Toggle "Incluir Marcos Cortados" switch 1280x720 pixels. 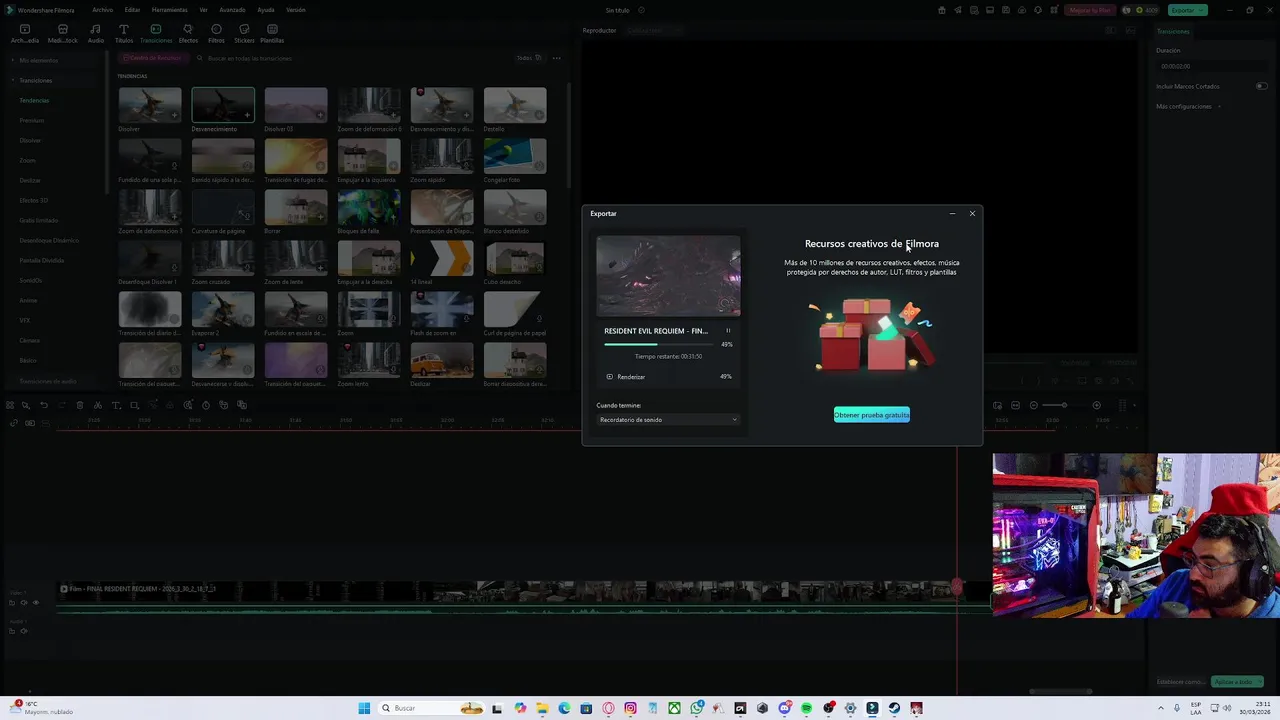pyautogui.click(x=1261, y=86)
